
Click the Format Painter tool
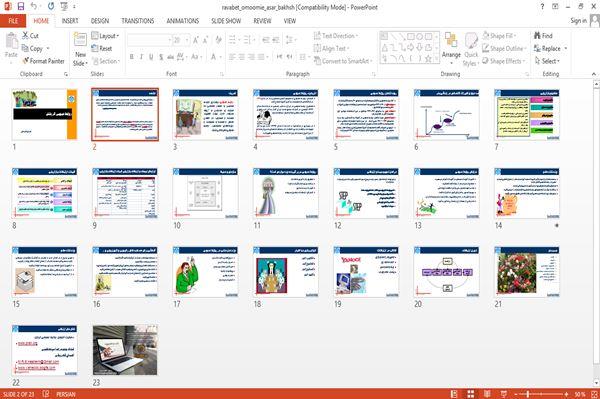pos(43,61)
